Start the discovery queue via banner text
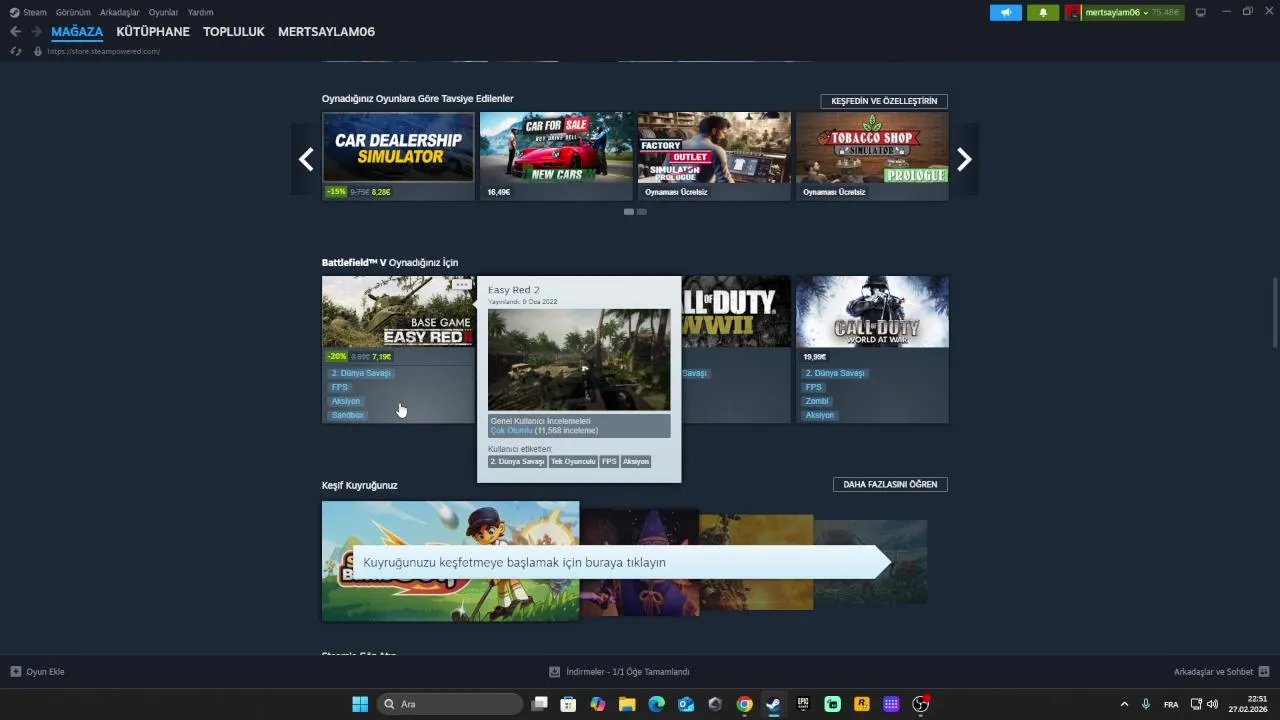Viewport: 1280px width, 720px height. point(514,562)
